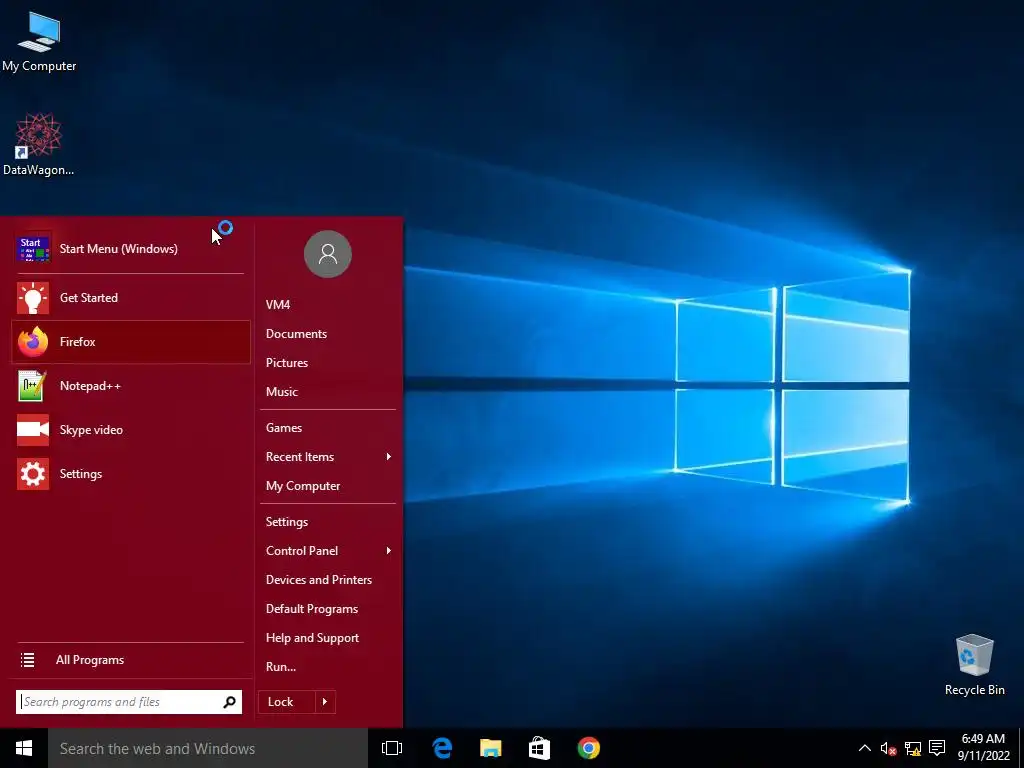Expand the Recent Items submenu arrow
Viewport: 1024px width, 768px height.
pos(389,456)
